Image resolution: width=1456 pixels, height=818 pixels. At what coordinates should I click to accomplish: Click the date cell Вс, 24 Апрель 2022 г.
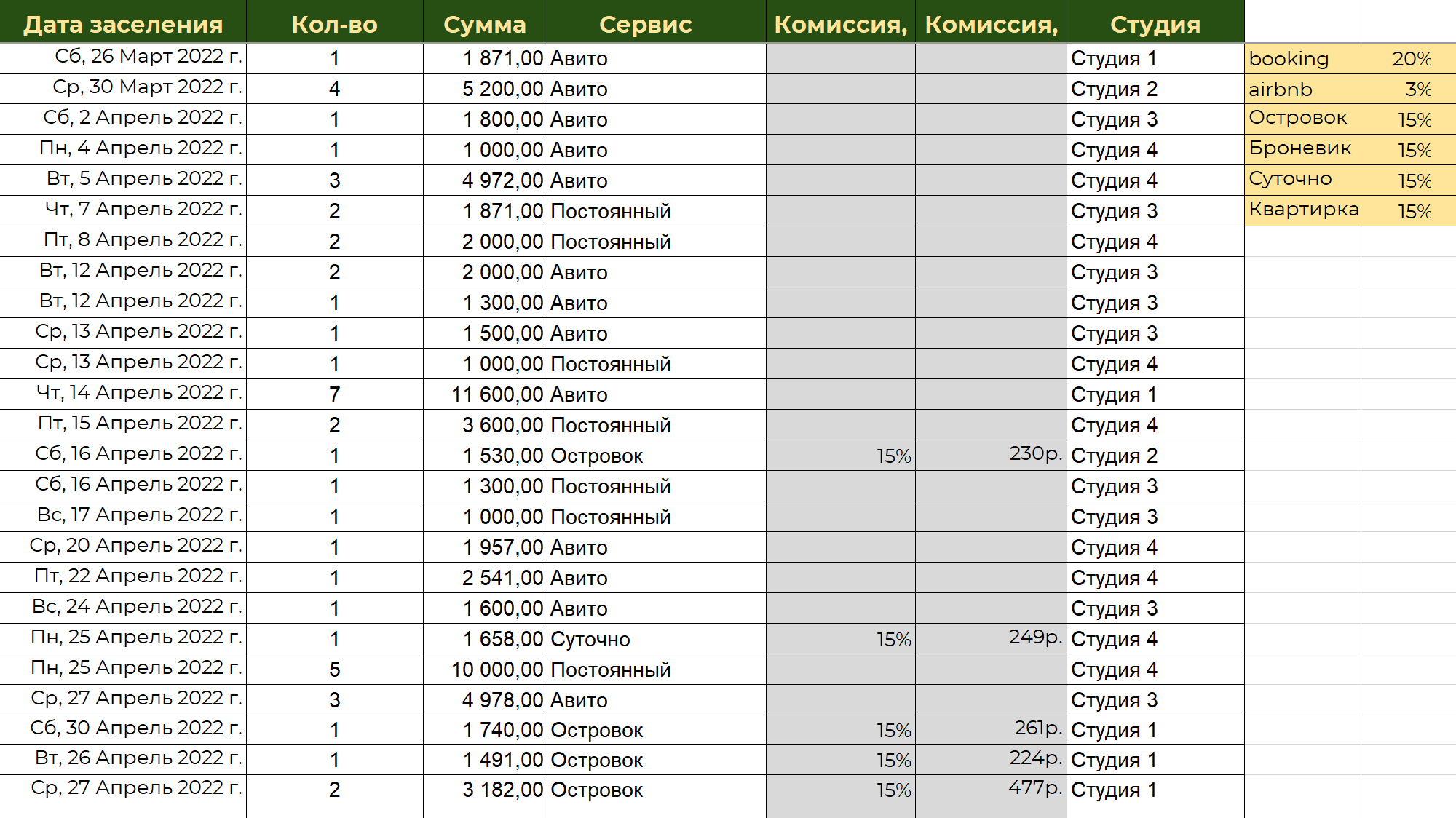(x=123, y=608)
